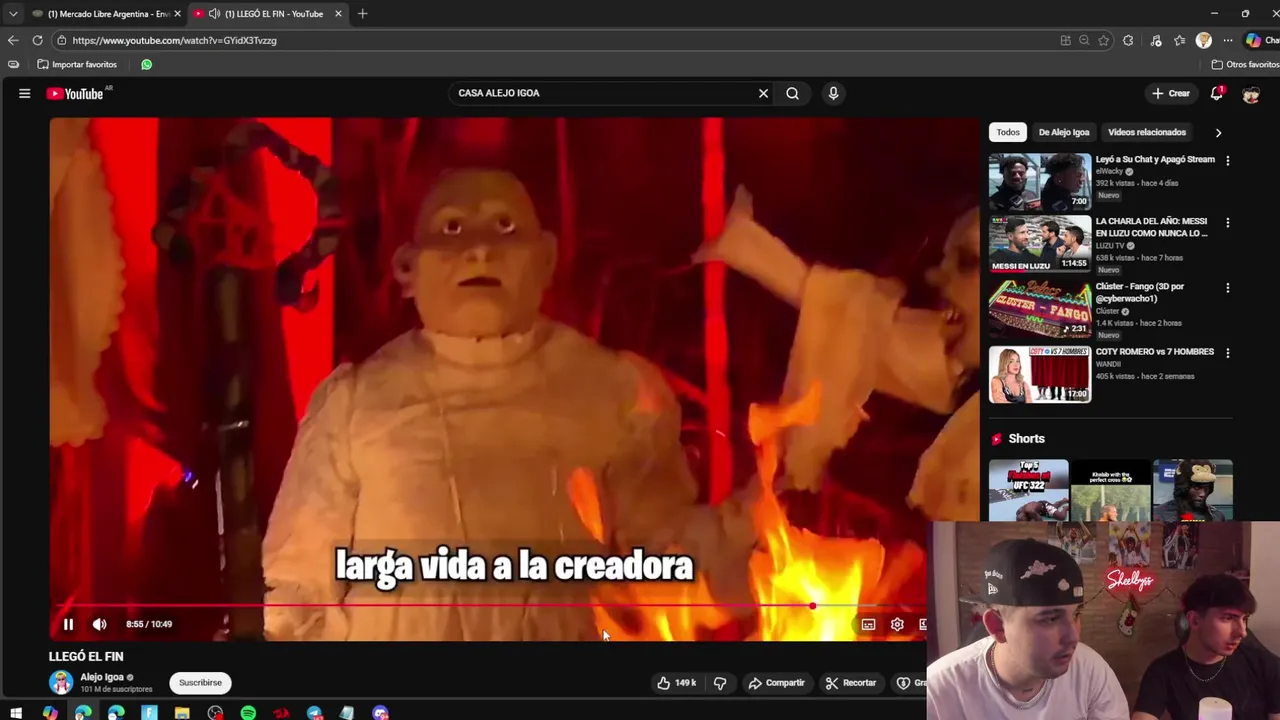Click Crear button
This screenshot has width=1280, height=720.
1171,93
